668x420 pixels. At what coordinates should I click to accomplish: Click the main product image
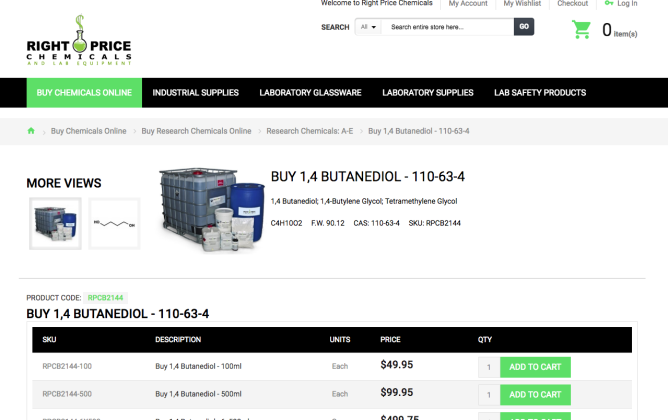click(x=212, y=210)
